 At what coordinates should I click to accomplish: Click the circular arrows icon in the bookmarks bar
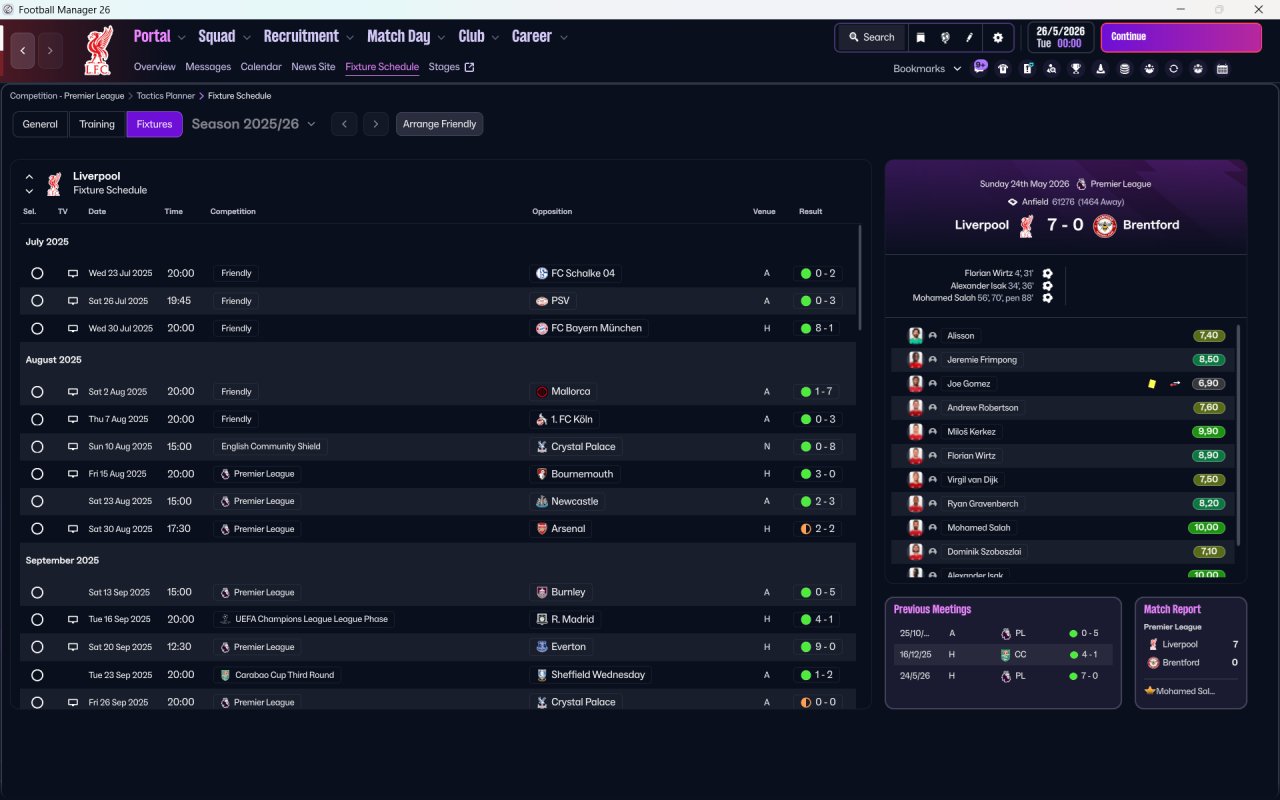click(1174, 69)
